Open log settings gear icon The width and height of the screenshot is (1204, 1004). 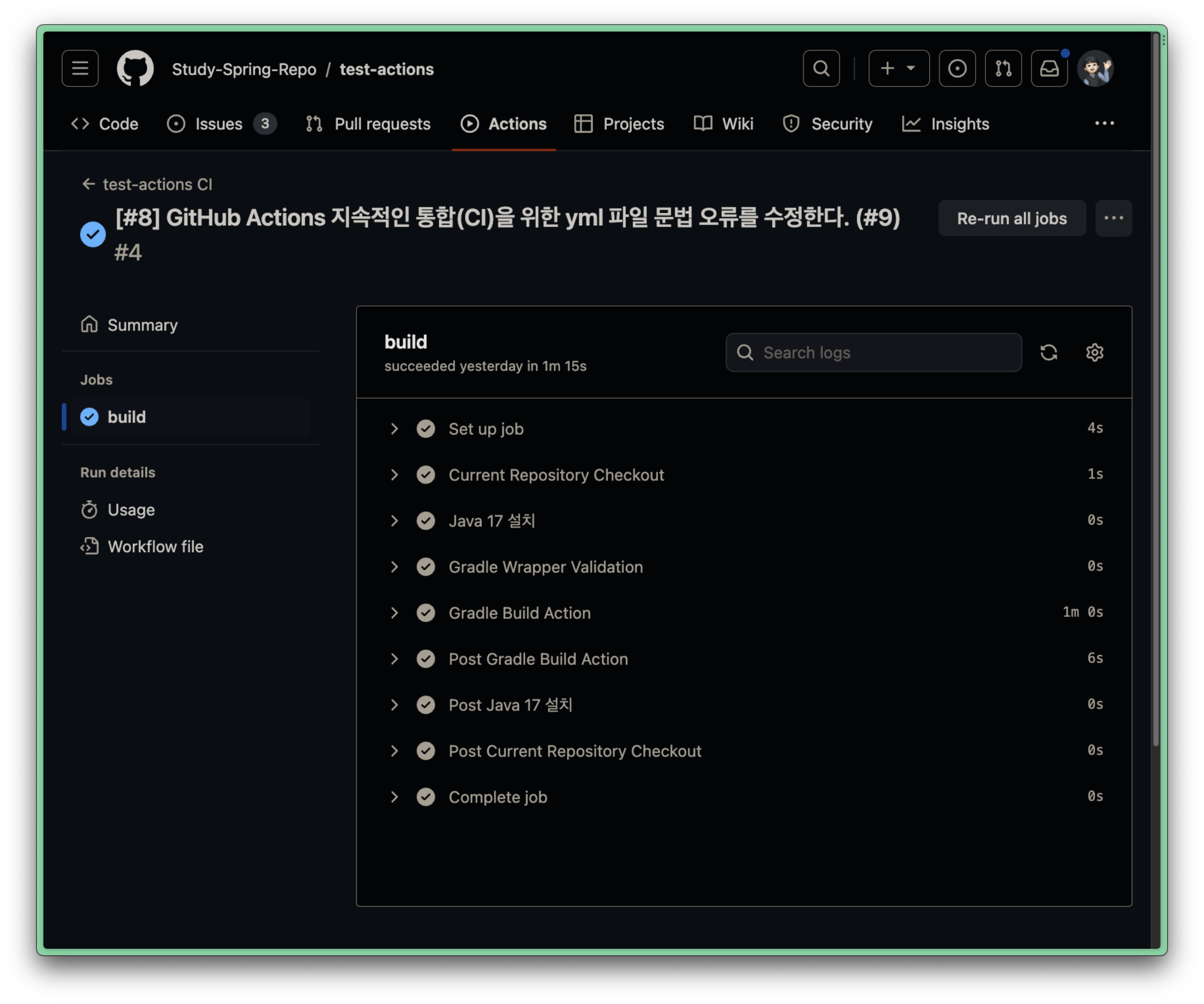pos(1095,352)
